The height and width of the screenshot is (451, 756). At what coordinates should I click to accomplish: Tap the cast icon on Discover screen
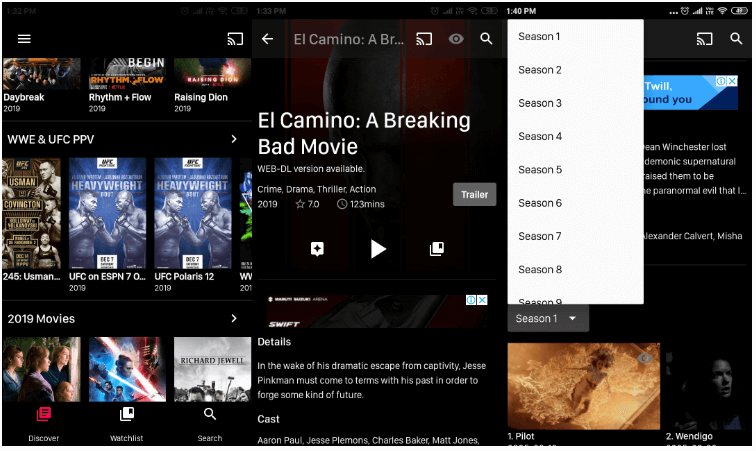[x=235, y=39]
